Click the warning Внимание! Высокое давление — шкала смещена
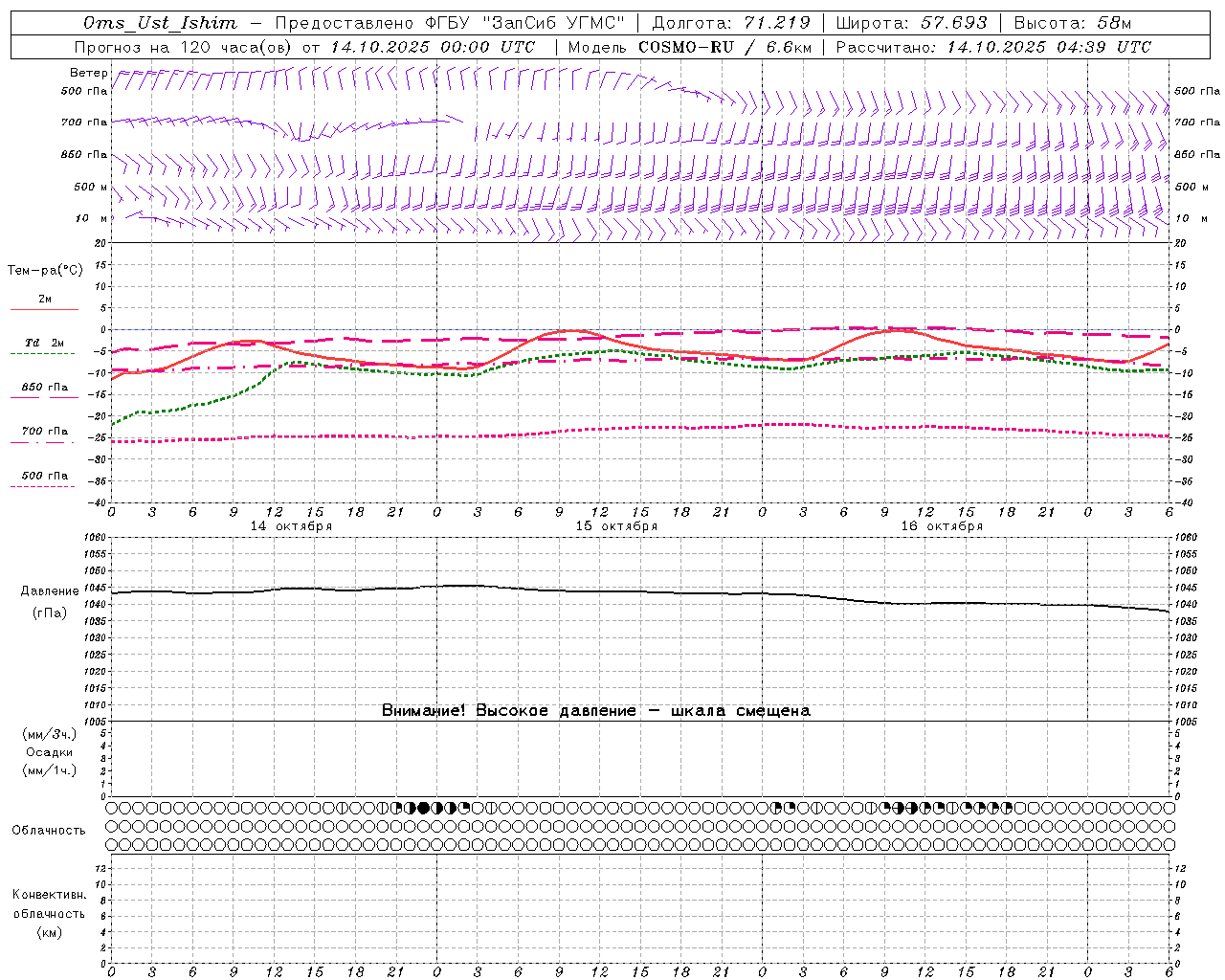This screenshot has height=980, width=1225. point(596,710)
